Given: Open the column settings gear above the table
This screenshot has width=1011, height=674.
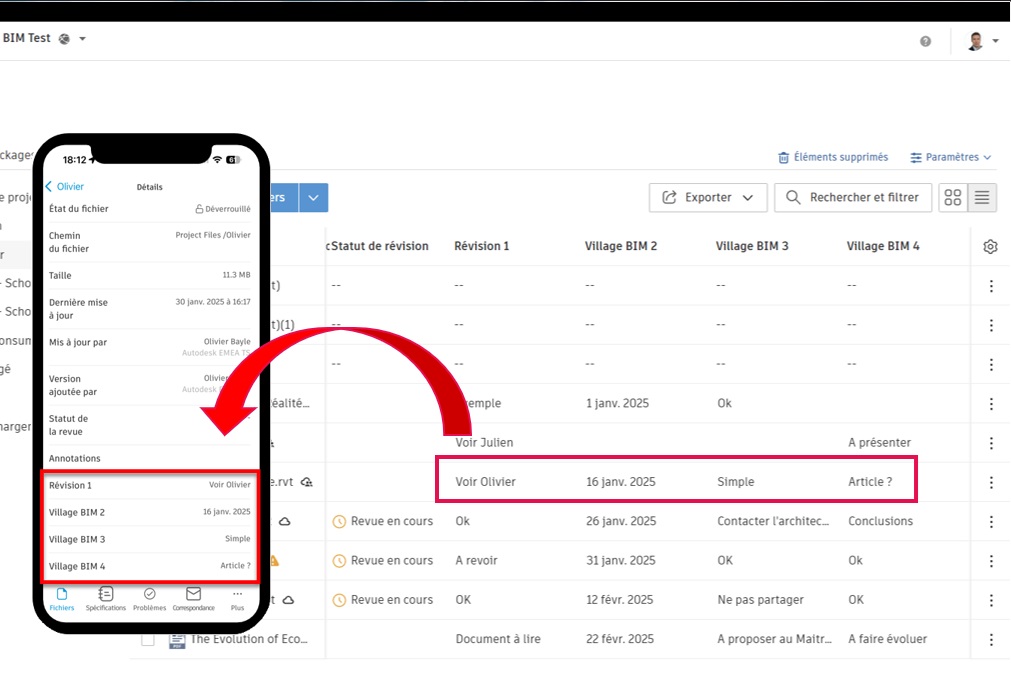Looking at the screenshot, I should click(x=990, y=246).
